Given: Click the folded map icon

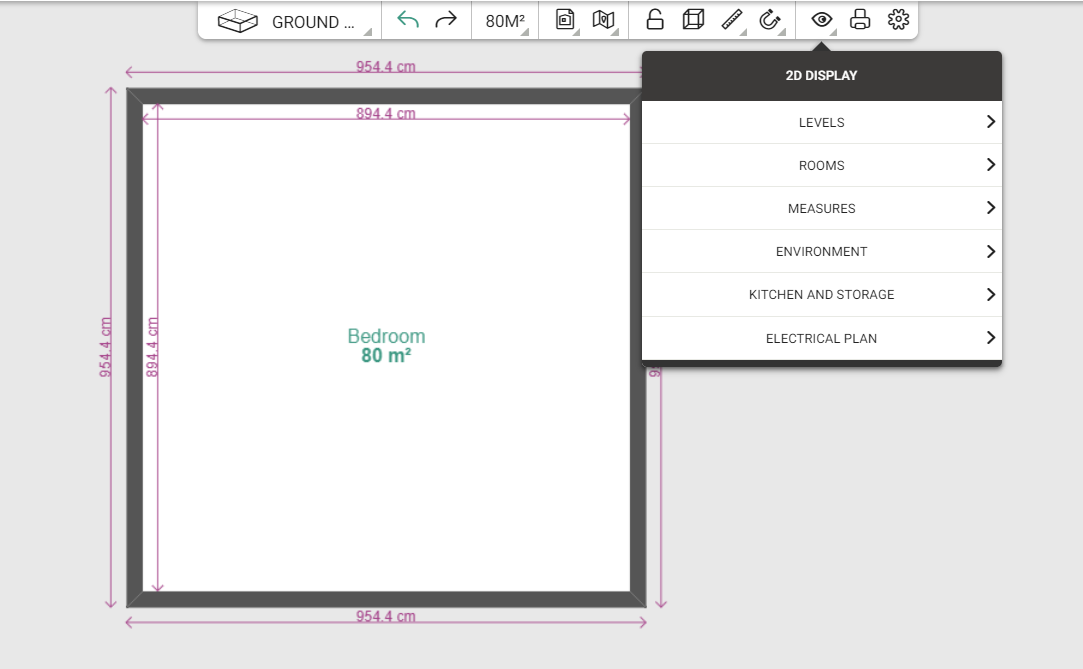Looking at the screenshot, I should click(x=604, y=20).
